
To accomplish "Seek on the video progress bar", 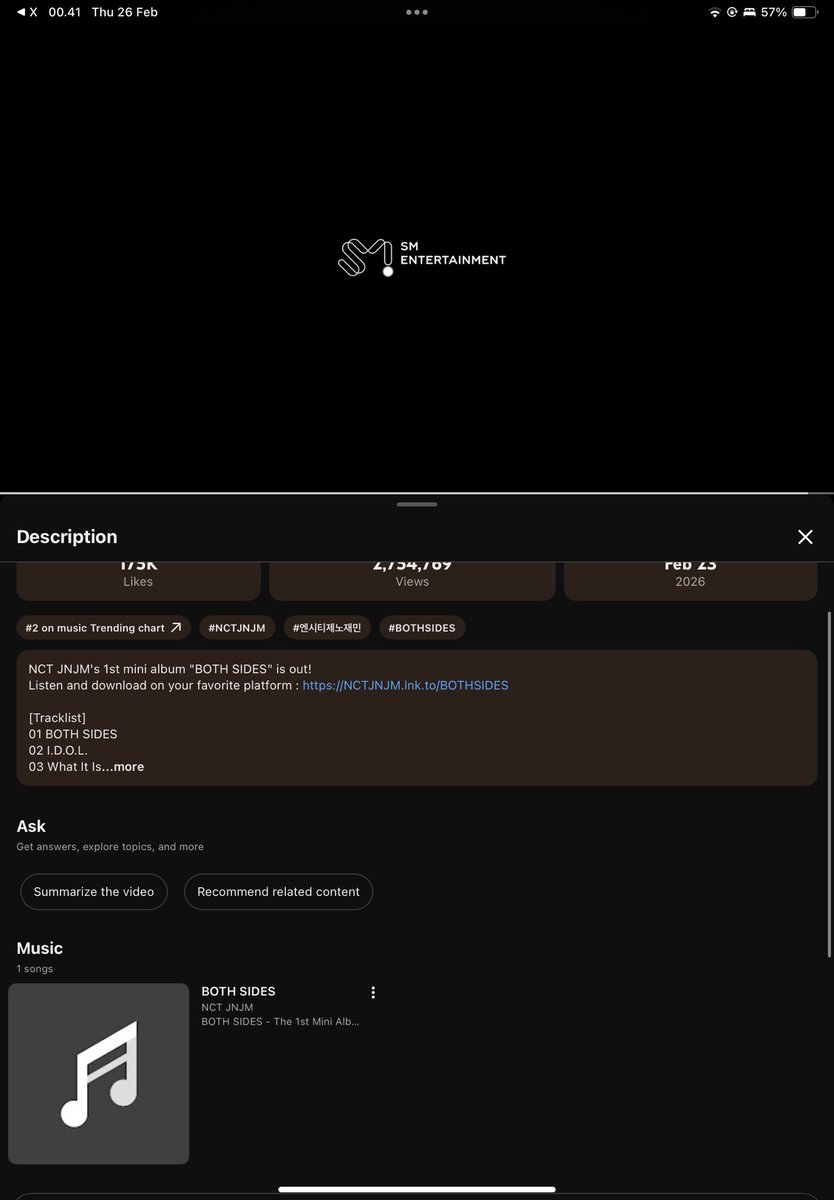I will (x=417, y=493).
